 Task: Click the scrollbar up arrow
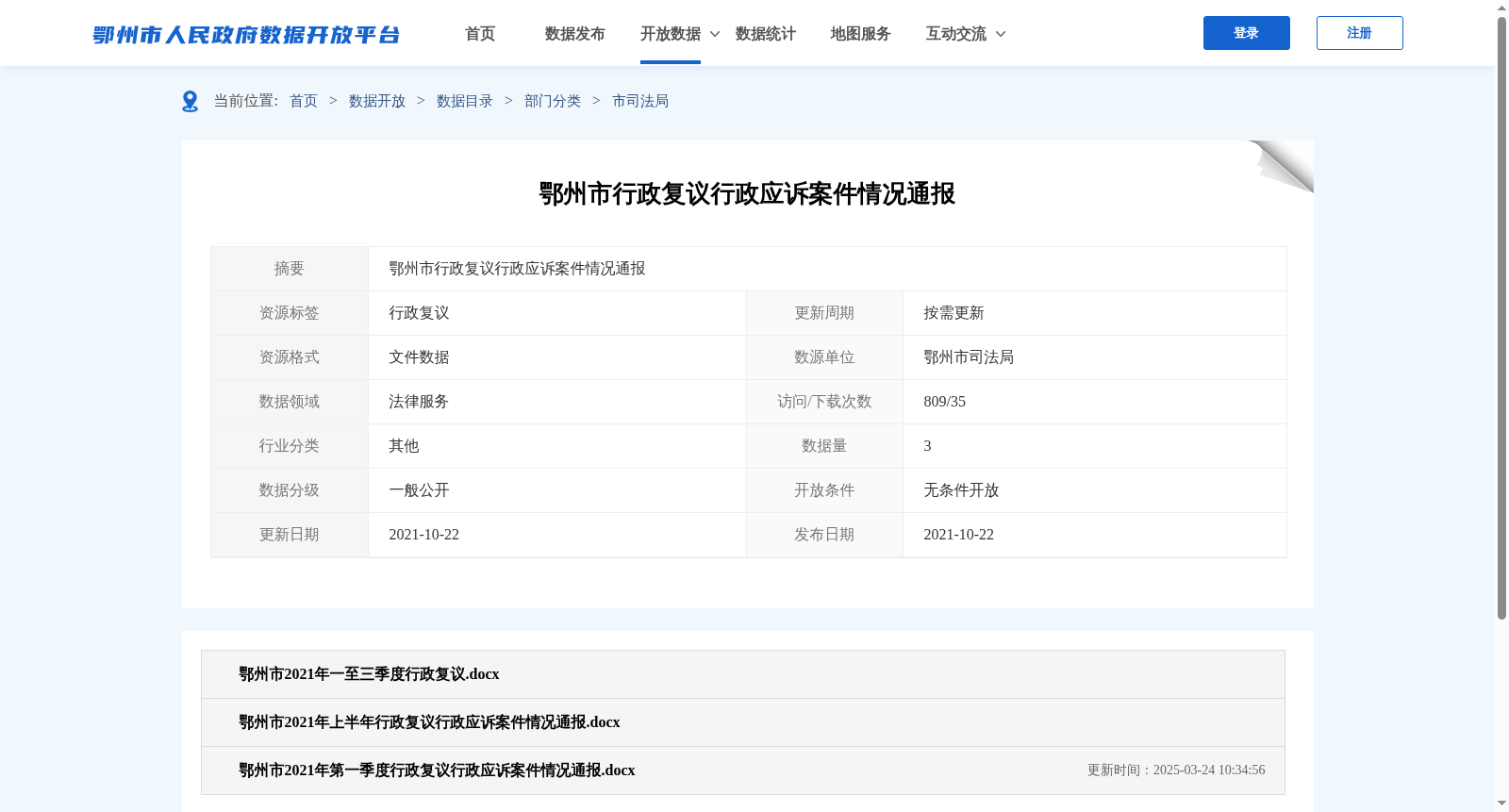click(x=1501, y=8)
